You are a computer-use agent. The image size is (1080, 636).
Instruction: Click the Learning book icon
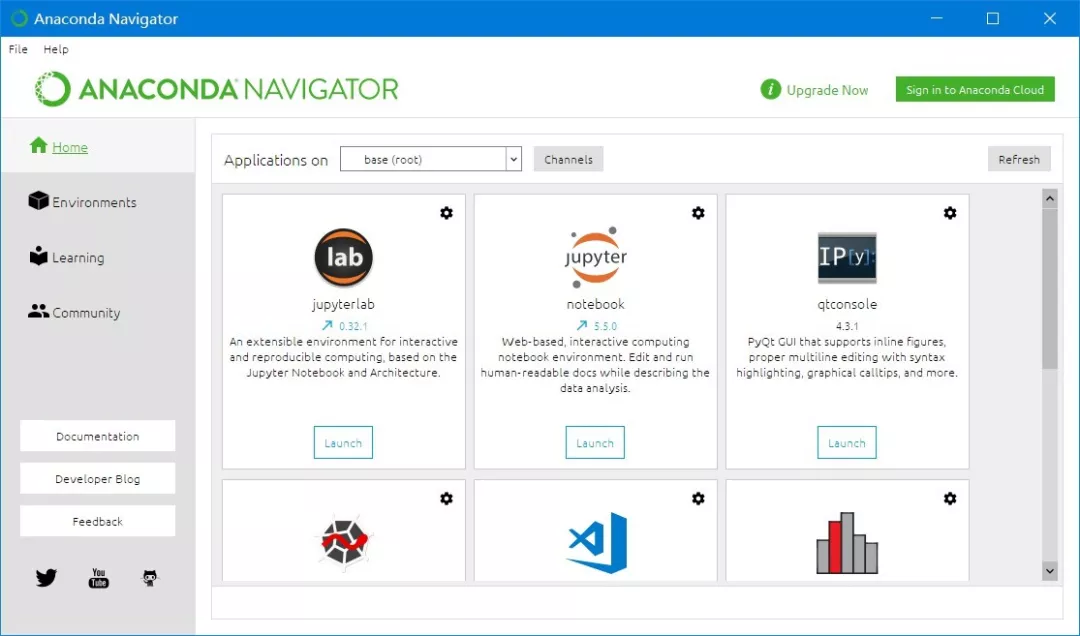(39, 256)
